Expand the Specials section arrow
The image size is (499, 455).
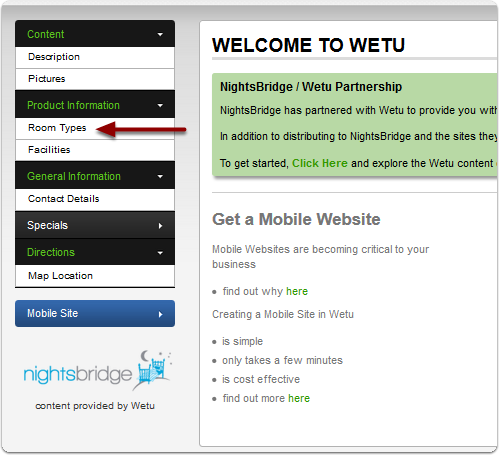161,226
